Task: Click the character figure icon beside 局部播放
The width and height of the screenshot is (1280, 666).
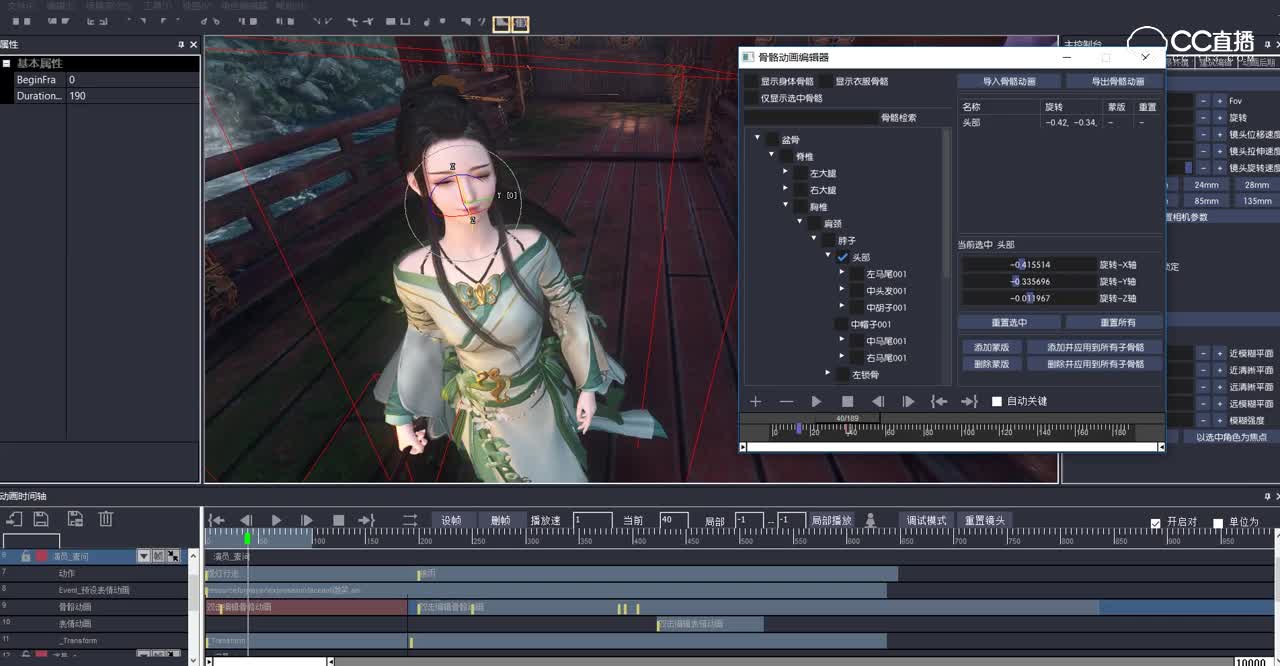Action: click(870, 520)
